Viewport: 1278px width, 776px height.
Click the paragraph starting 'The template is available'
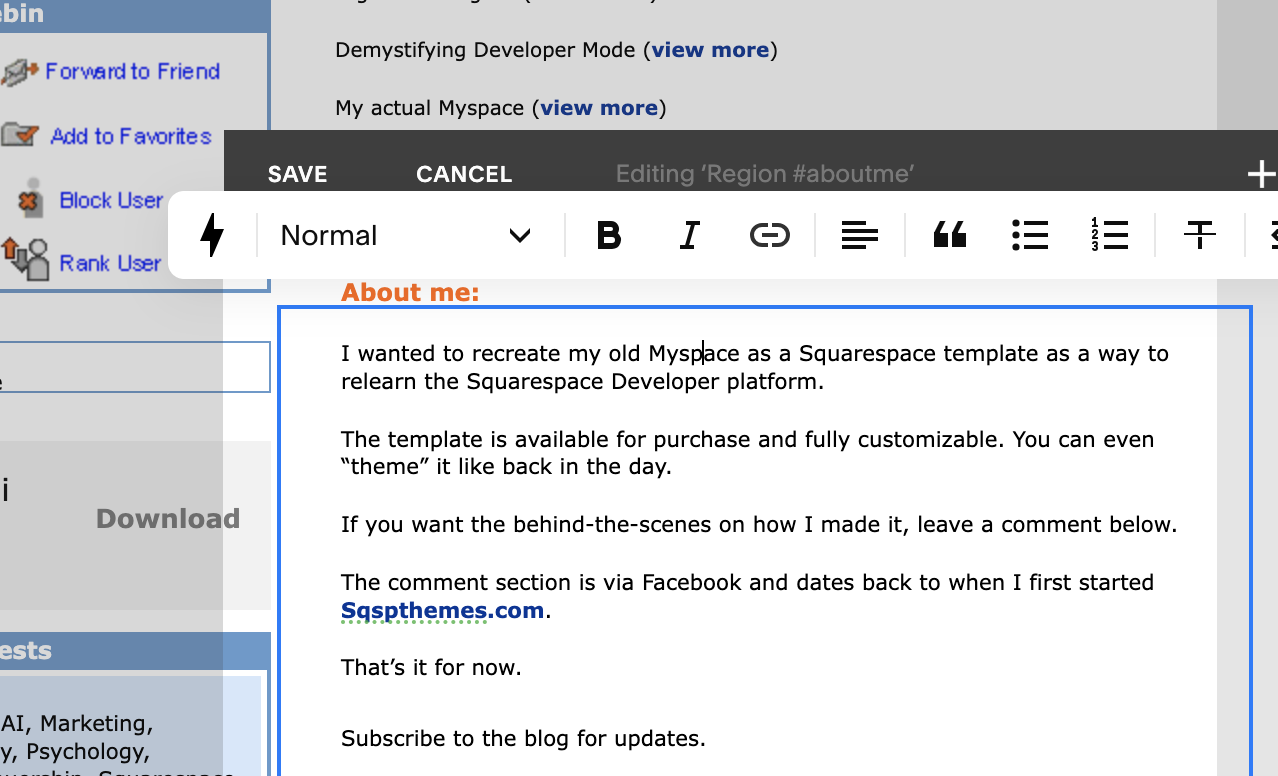[x=747, y=453]
